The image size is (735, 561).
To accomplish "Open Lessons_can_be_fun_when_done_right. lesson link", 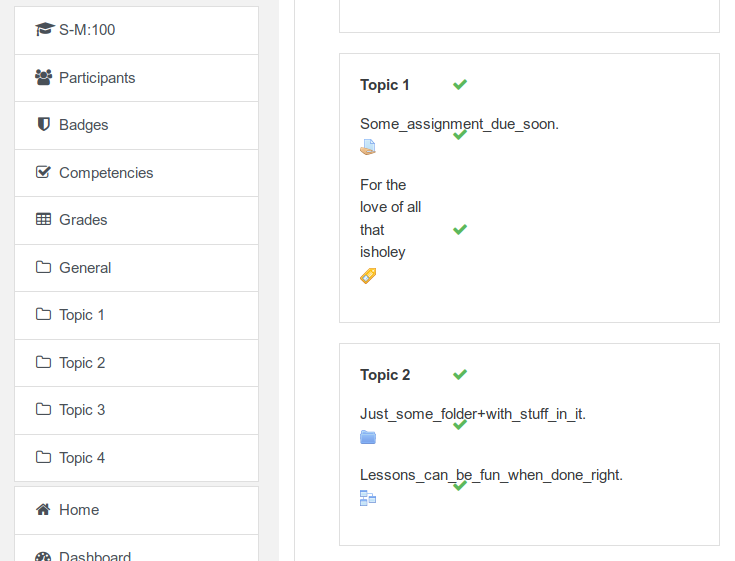I will point(491,475).
